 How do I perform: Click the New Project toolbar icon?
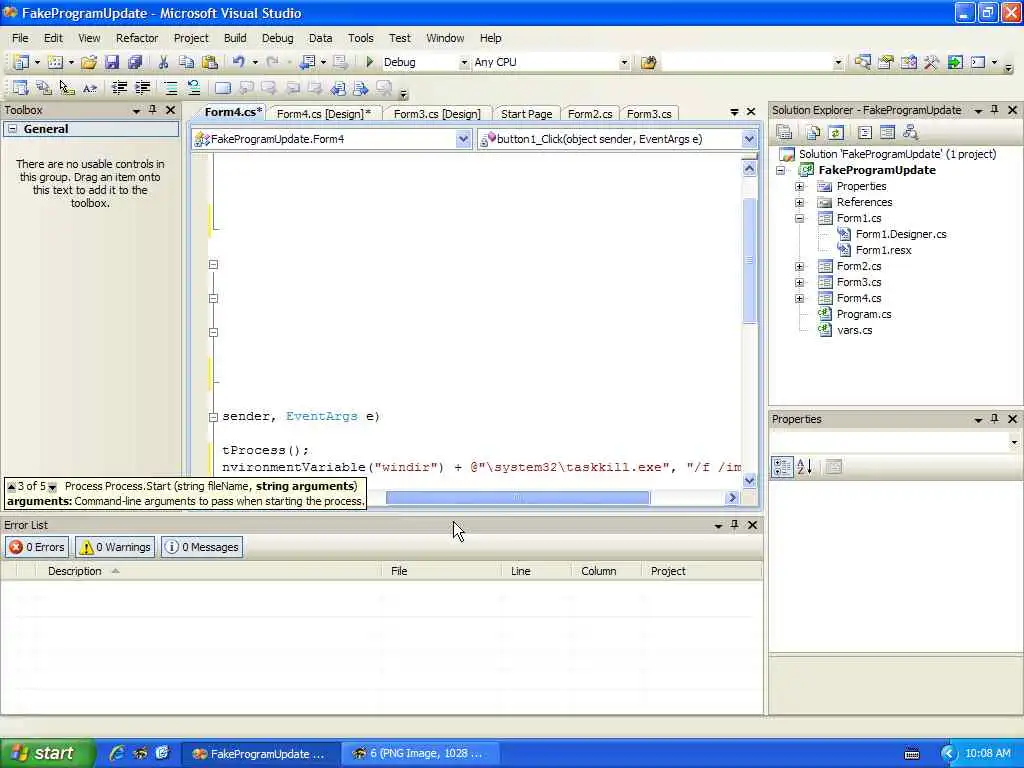(22, 62)
